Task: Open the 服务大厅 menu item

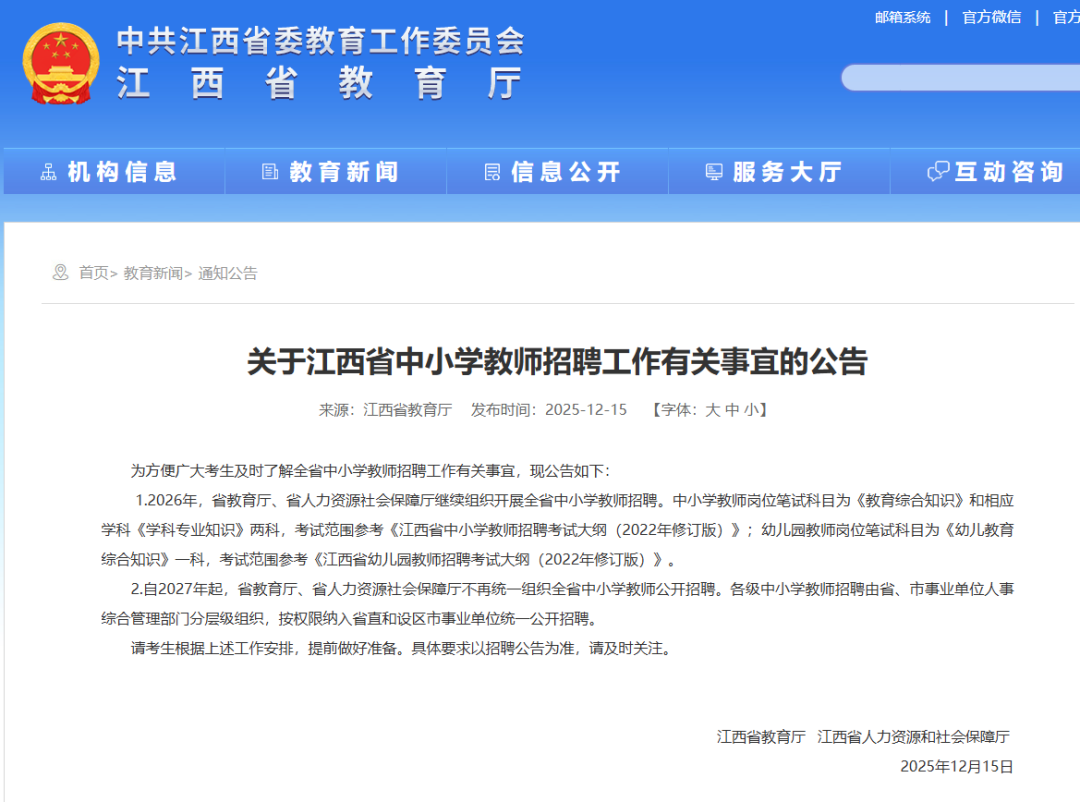Action: tap(788, 172)
